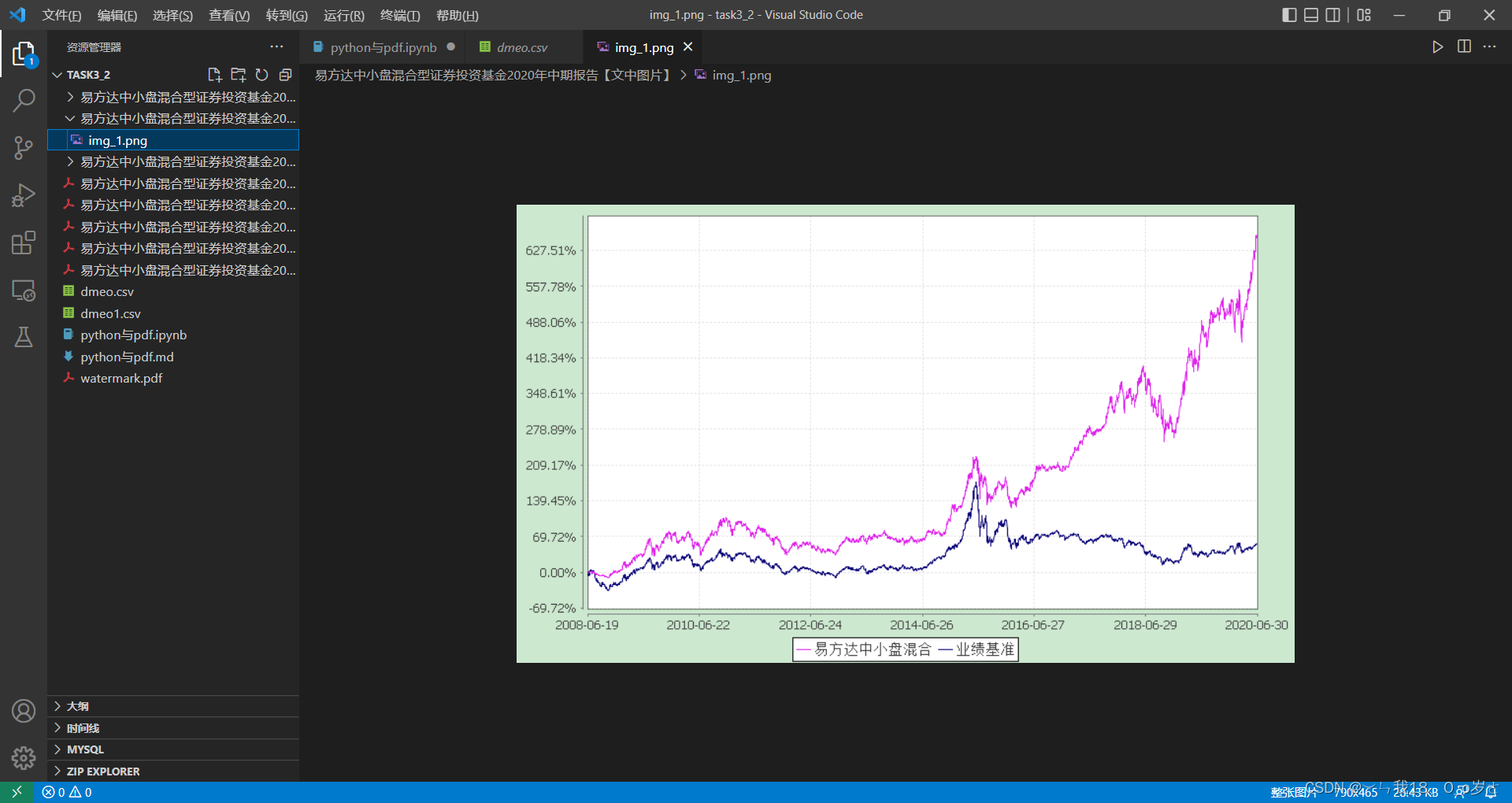Toggle secondary sidebar layout icon
Image resolution: width=1512 pixels, height=803 pixels.
[1332, 15]
